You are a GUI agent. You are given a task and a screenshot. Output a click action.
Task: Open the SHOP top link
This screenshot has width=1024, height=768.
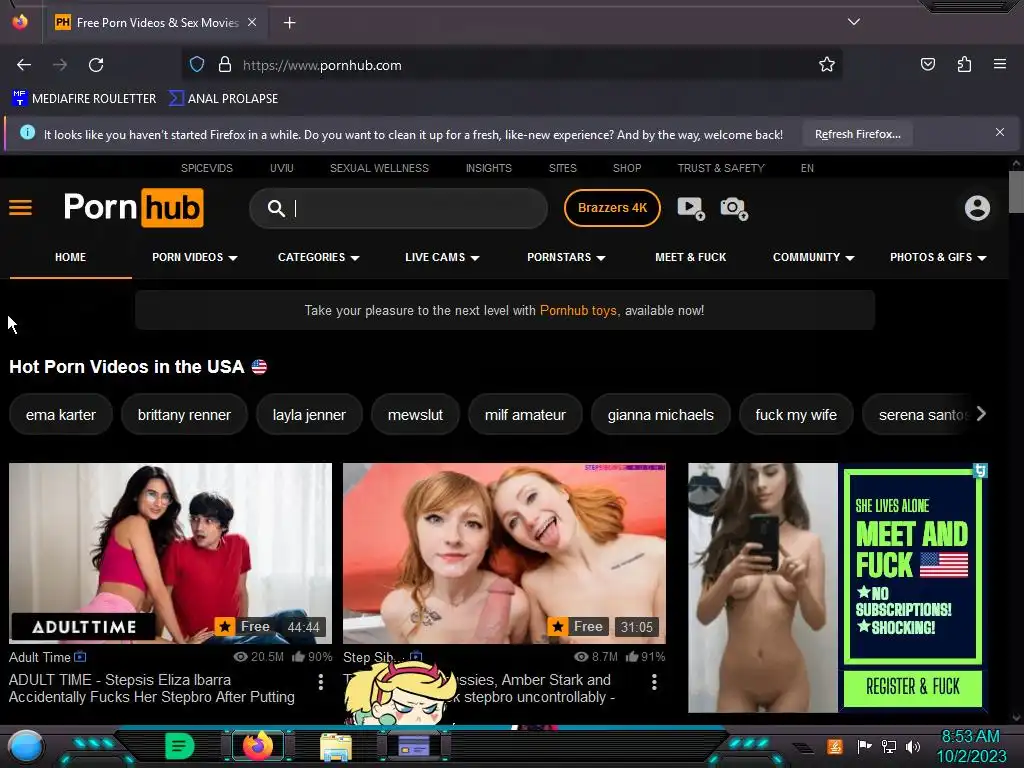(627, 168)
